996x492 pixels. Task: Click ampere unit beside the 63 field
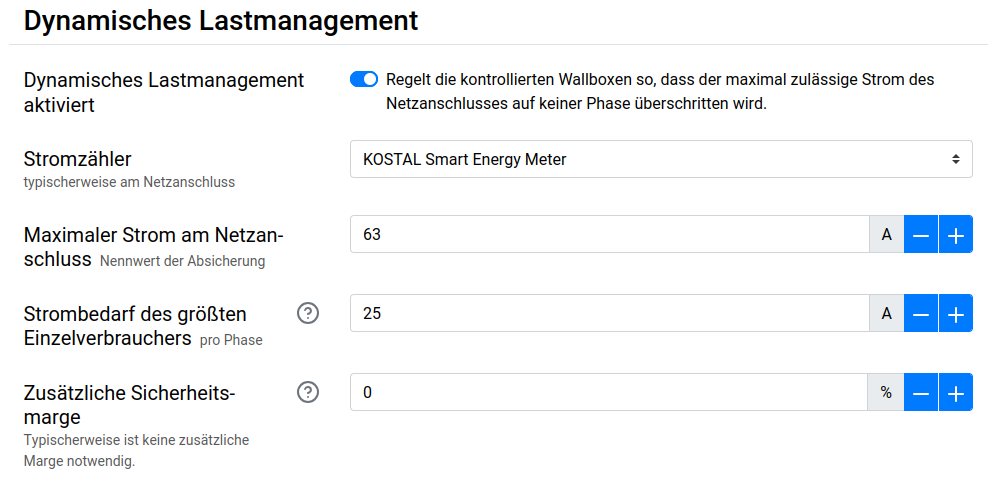886,236
